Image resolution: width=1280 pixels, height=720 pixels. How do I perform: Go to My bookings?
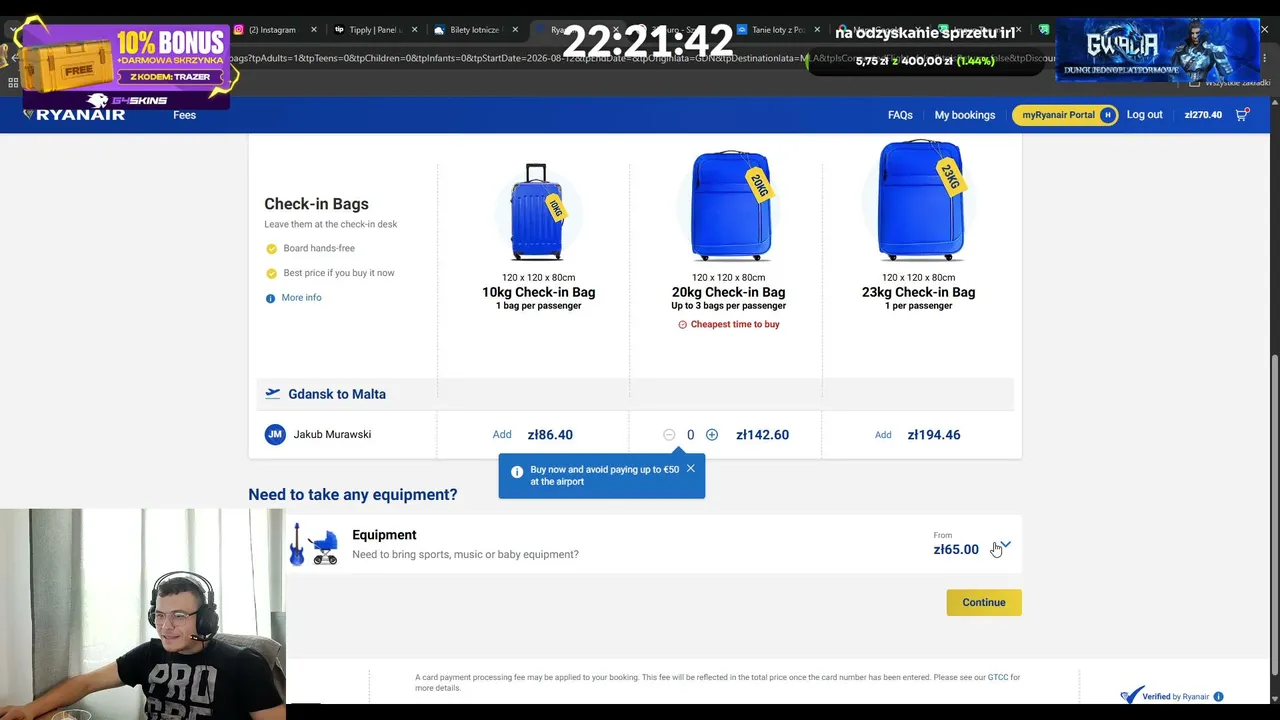[965, 115]
